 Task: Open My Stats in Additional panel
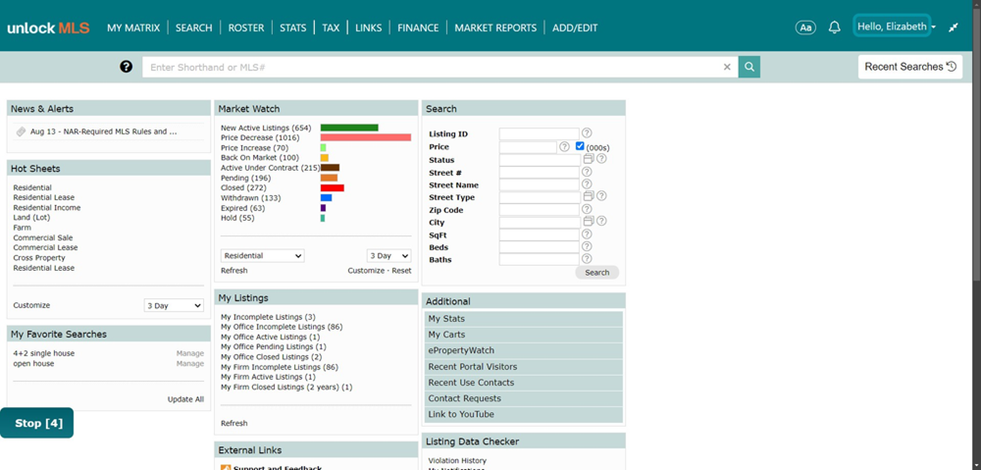(x=524, y=319)
